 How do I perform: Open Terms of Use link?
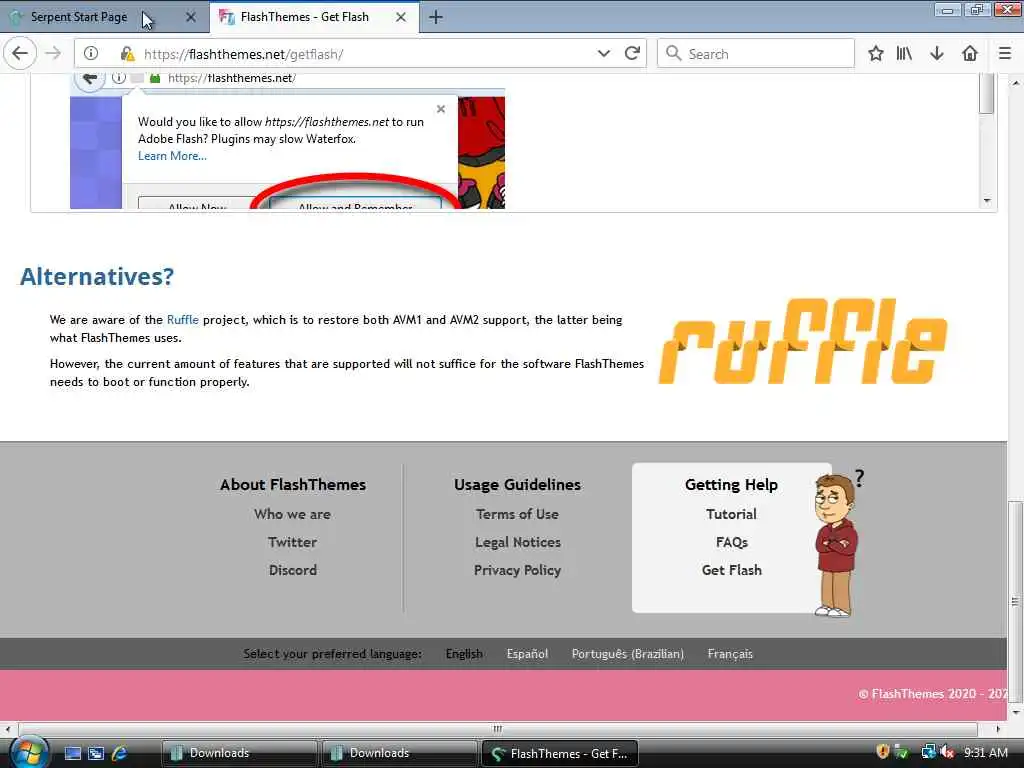[x=517, y=514]
